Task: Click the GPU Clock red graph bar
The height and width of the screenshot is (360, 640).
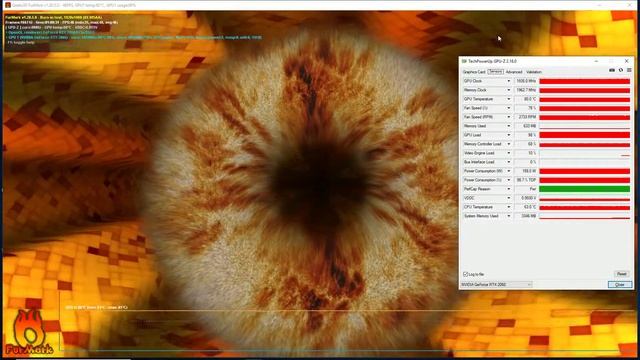Action: 584,81
